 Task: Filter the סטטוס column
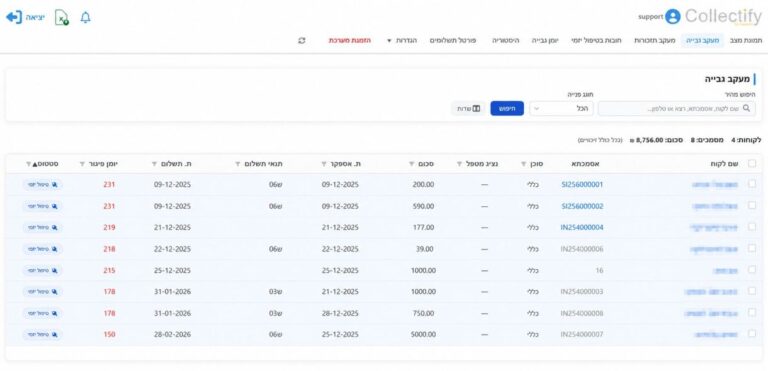click(28, 164)
